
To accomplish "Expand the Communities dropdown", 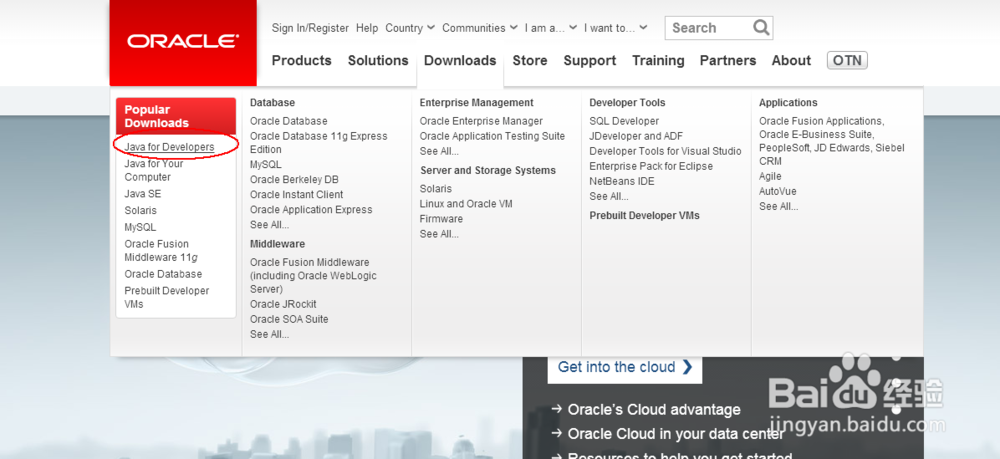I will [x=480, y=28].
